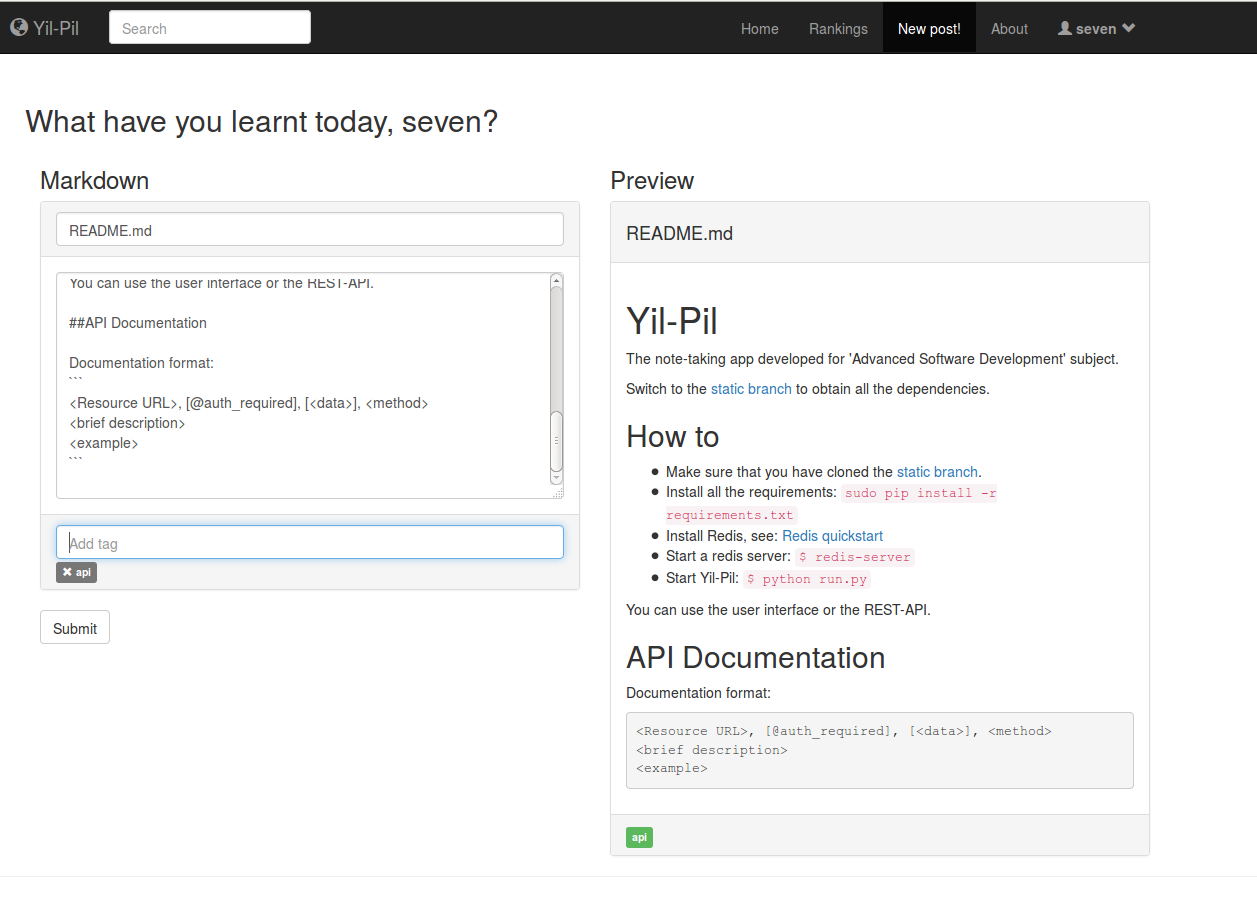
Task: Click the '##API Documentation' line in editor
Action: (x=138, y=323)
